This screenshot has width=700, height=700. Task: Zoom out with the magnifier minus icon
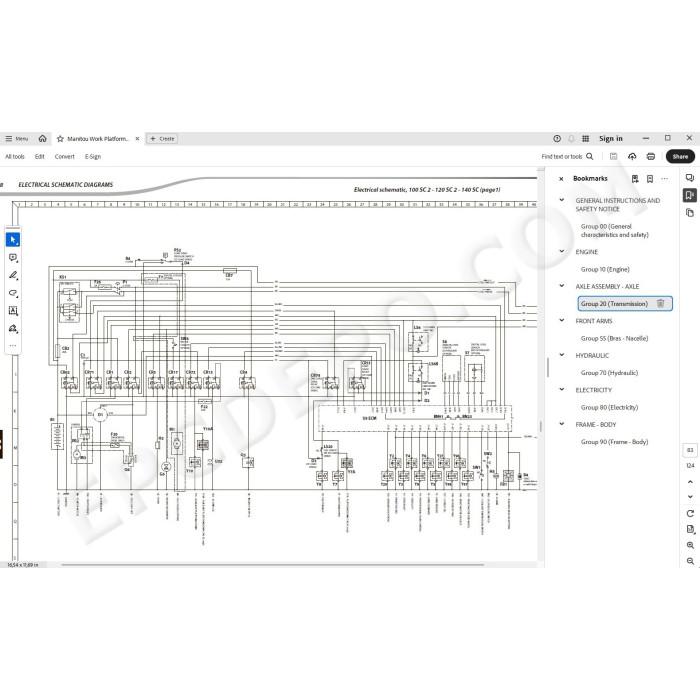point(690,561)
